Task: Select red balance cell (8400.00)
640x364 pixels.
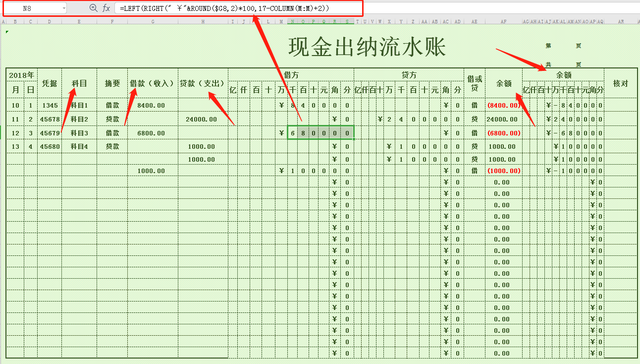Action: (x=504, y=105)
